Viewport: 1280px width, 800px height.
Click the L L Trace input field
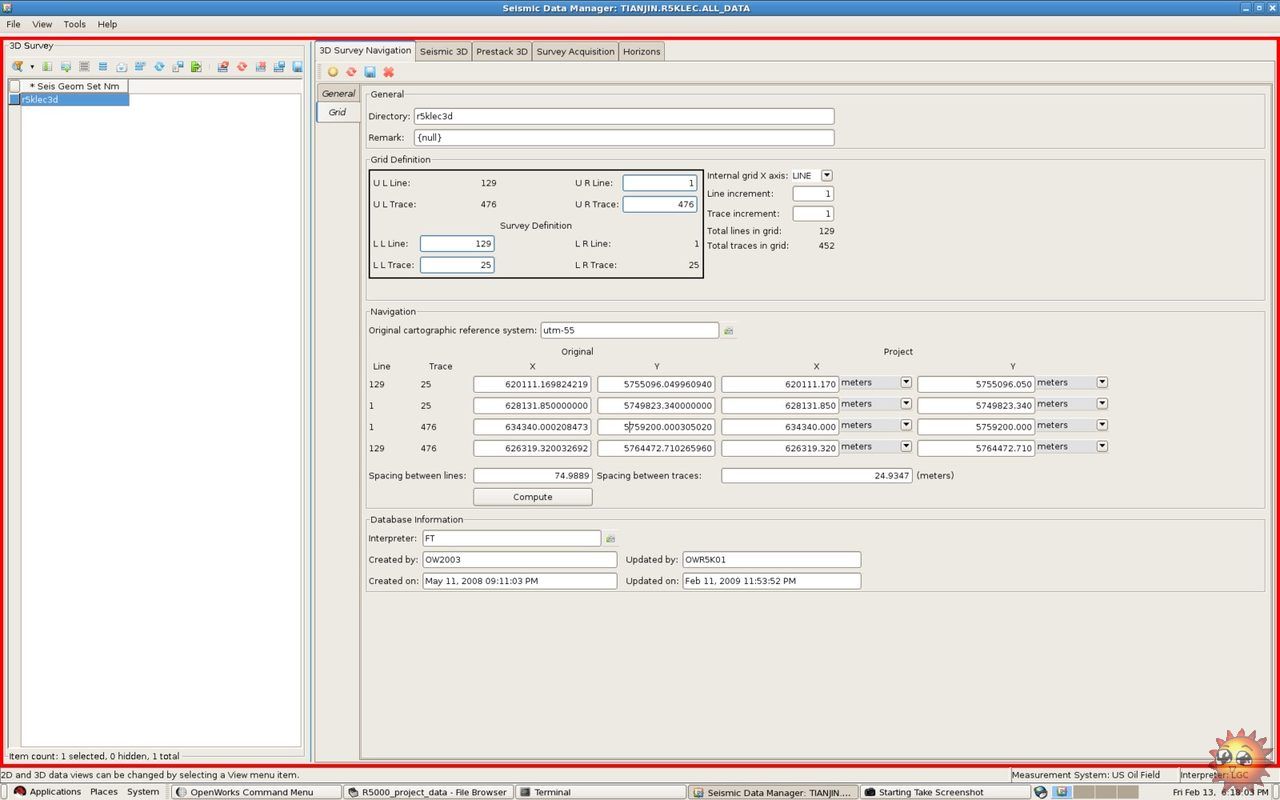point(457,265)
